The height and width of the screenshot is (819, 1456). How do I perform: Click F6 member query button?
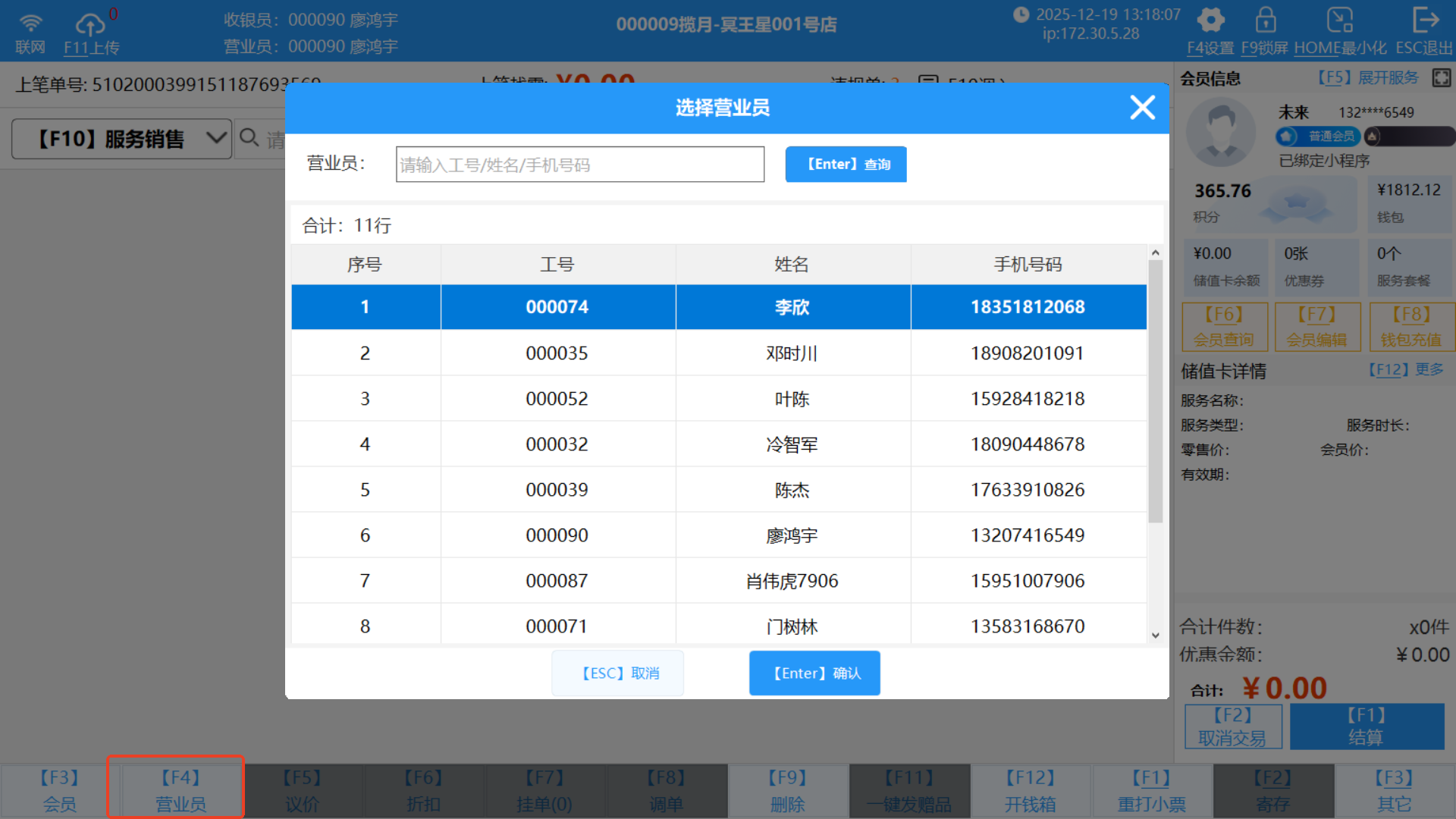click(x=1224, y=327)
